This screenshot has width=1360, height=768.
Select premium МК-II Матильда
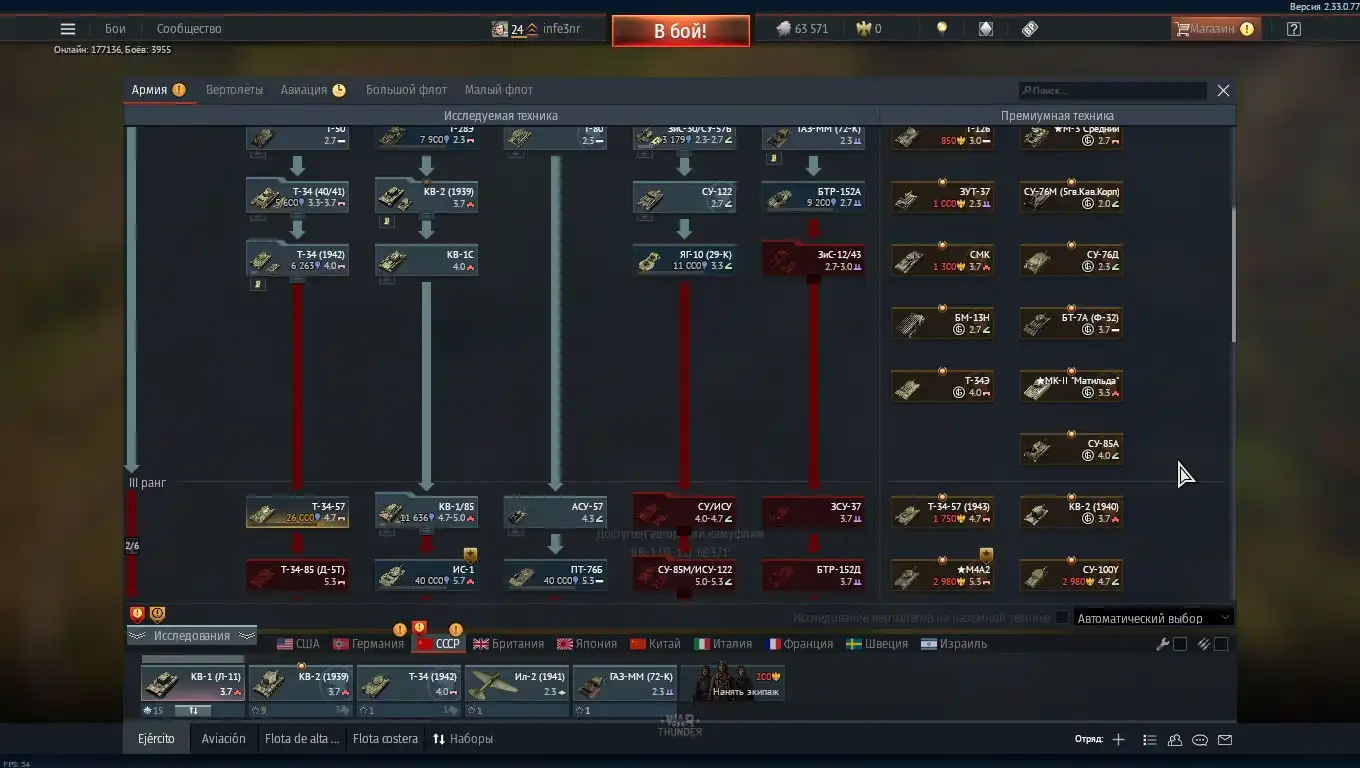1071,386
